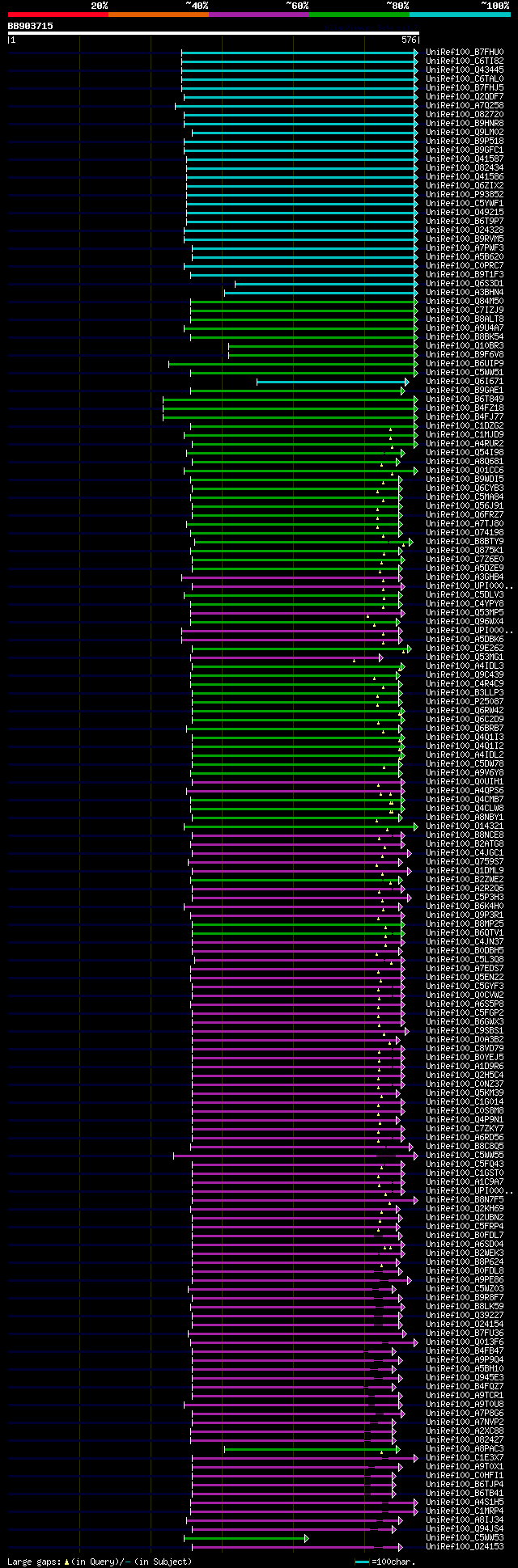Select the UniRef100_P25087 label

click(465, 702)
